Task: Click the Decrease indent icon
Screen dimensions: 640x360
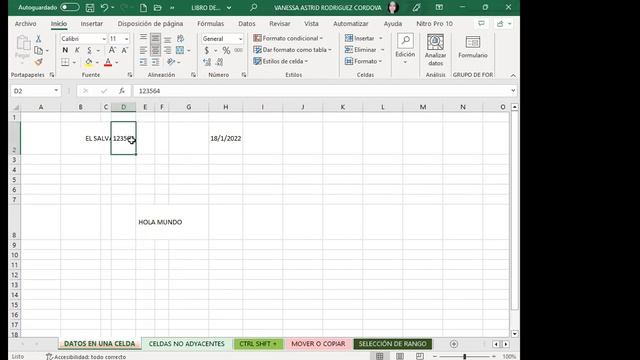Action: tap(143, 62)
